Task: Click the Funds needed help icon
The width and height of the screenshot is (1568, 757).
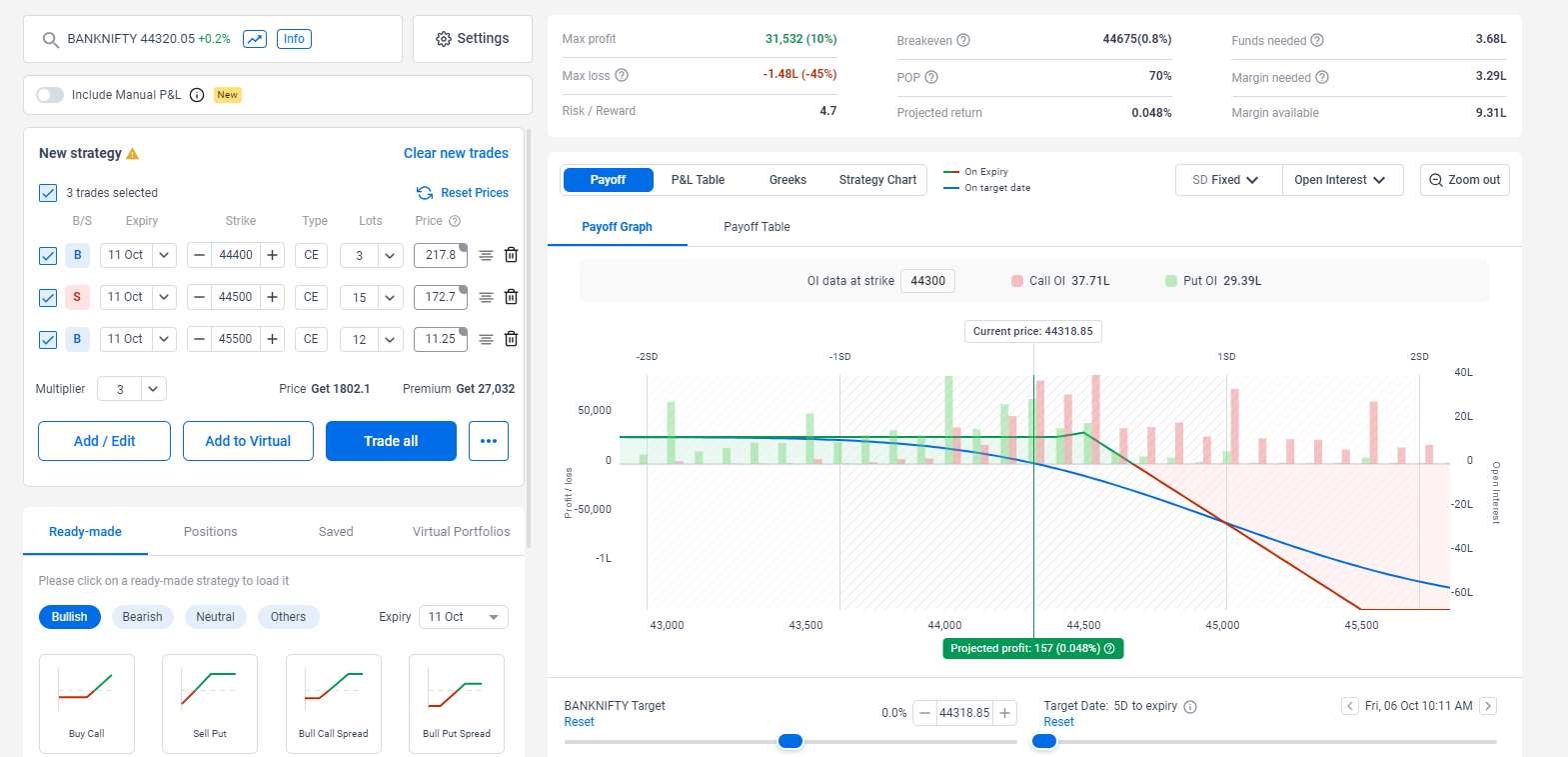Action: point(1317,41)
